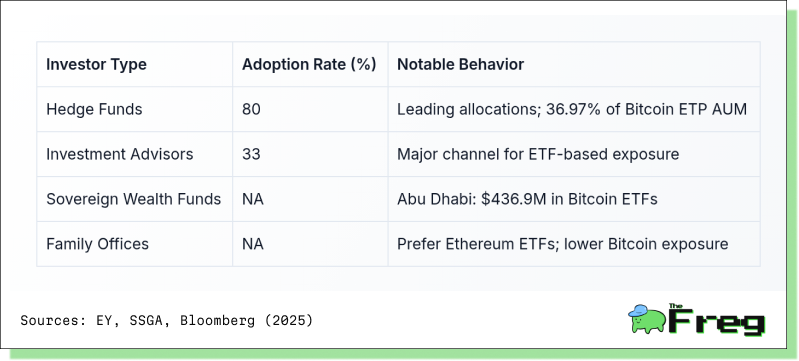Image resolution: width=799 pixels, height=361 pixels.
Task: Click the Hedge Funds row label
Action: (x=94, y=109)
